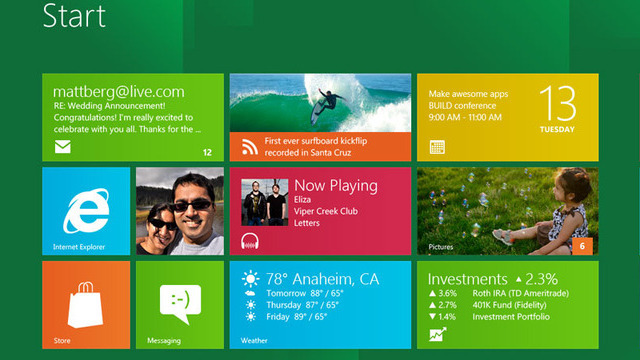Click the sun weather icon
The width and height of the screenshot is (640, 360).
250,279
